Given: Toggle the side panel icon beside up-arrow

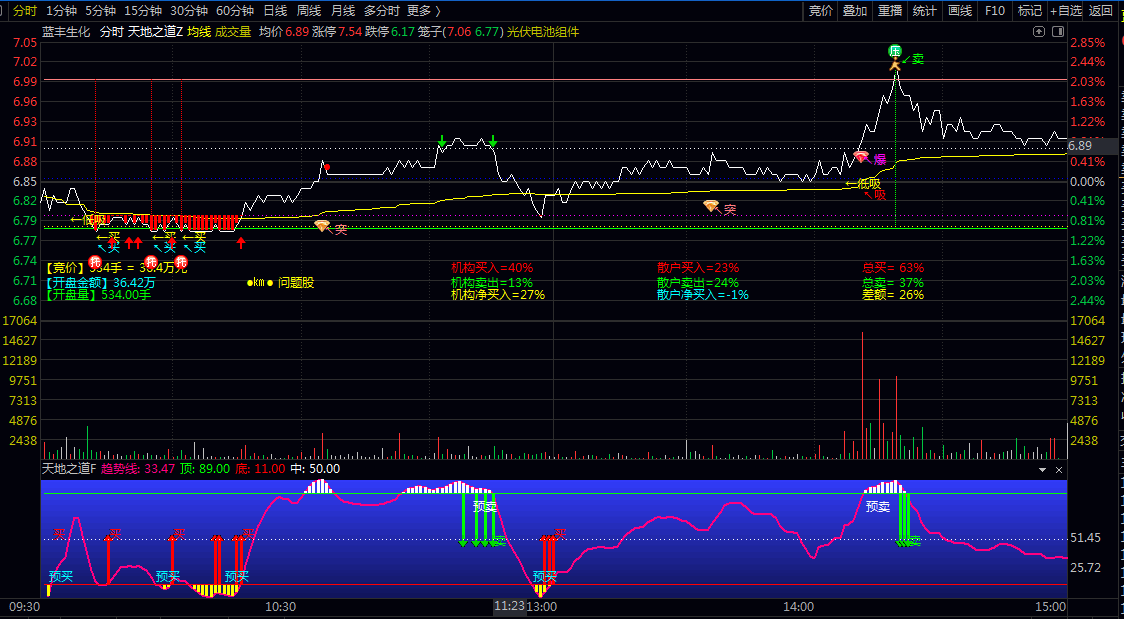Looking at the screenshot, I should (x=1057, y=32).
